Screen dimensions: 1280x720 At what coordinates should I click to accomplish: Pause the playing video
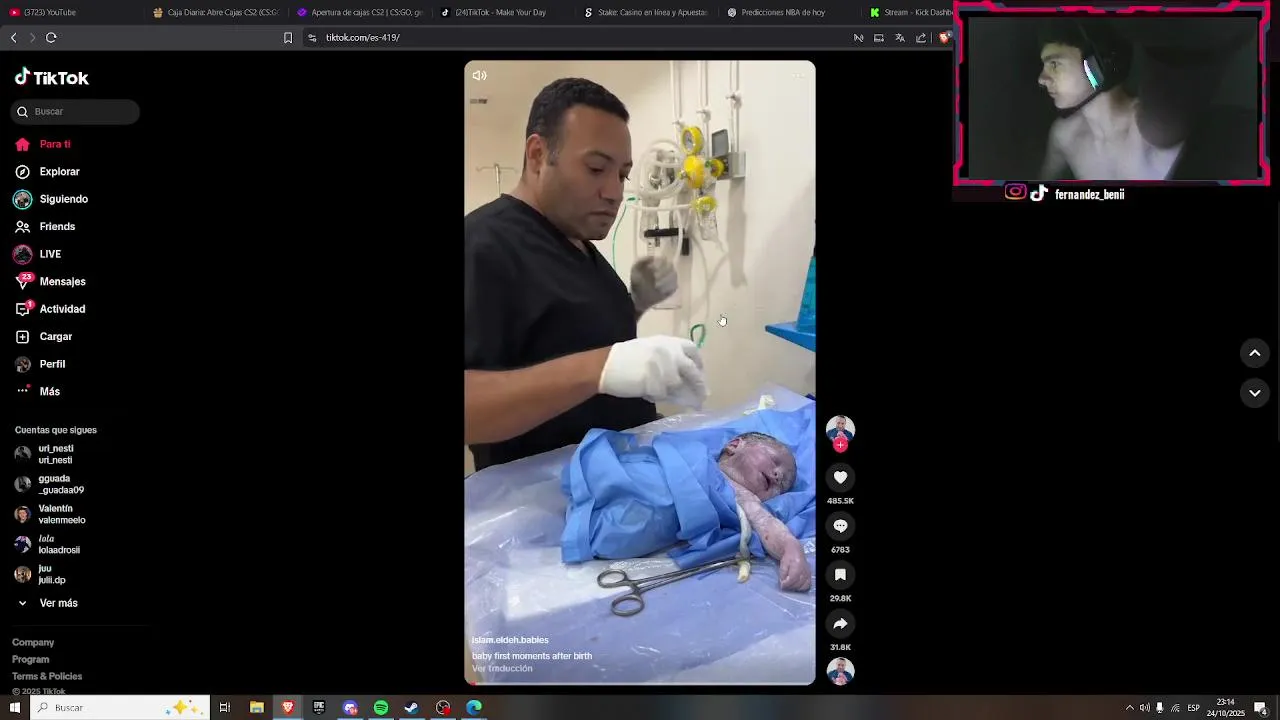(640, 372)
